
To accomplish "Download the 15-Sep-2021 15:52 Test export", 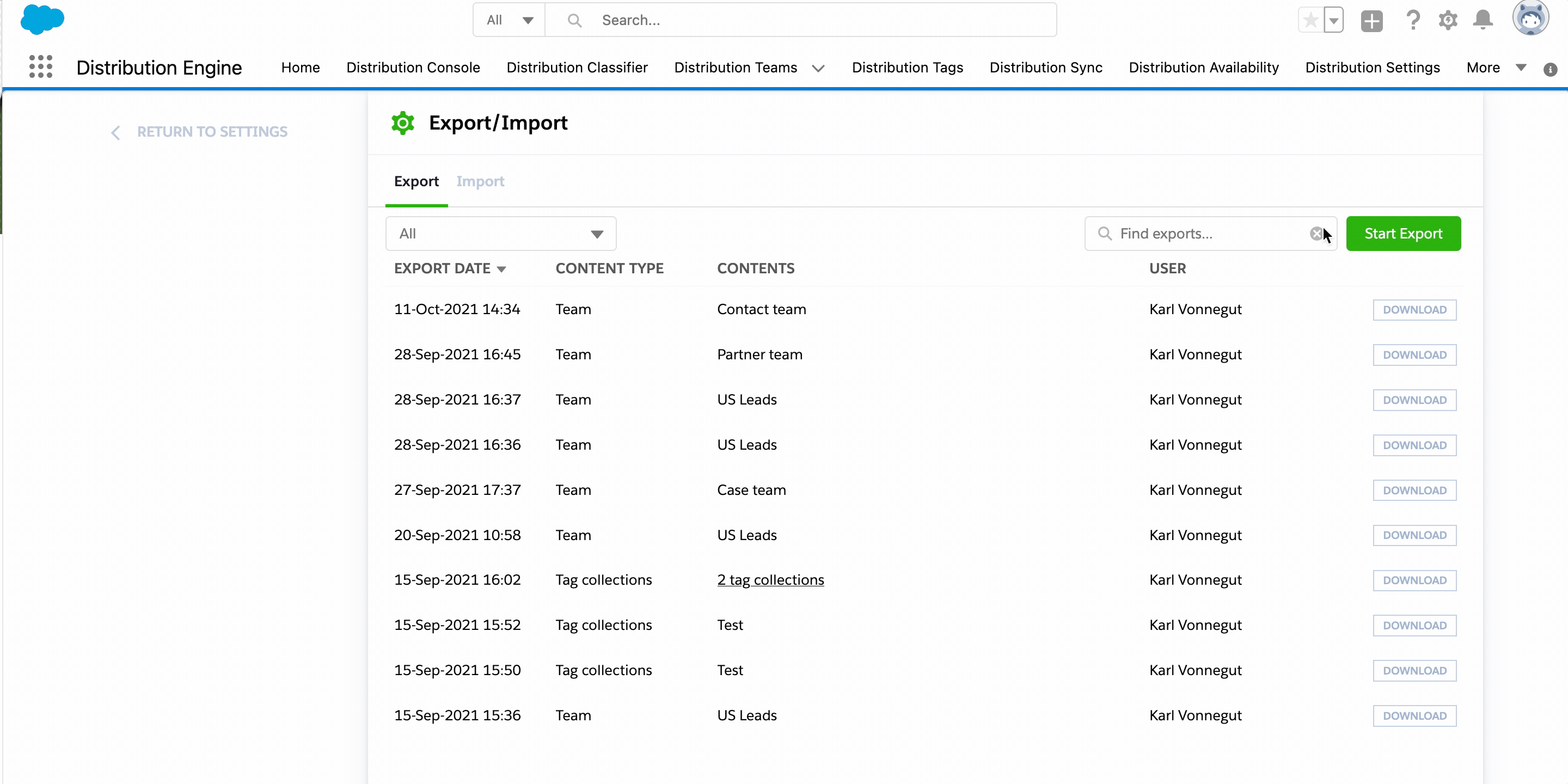I will coord(1414,625).
